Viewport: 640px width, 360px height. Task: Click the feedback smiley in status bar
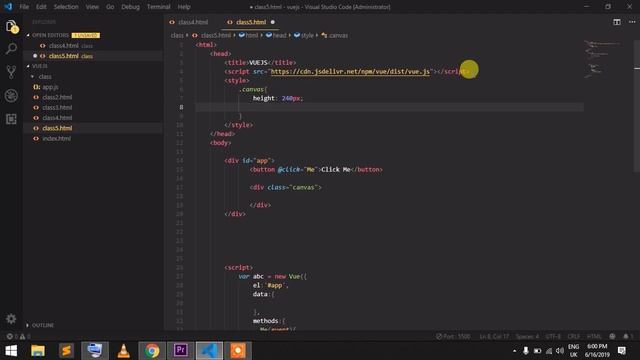pos(612,336)
